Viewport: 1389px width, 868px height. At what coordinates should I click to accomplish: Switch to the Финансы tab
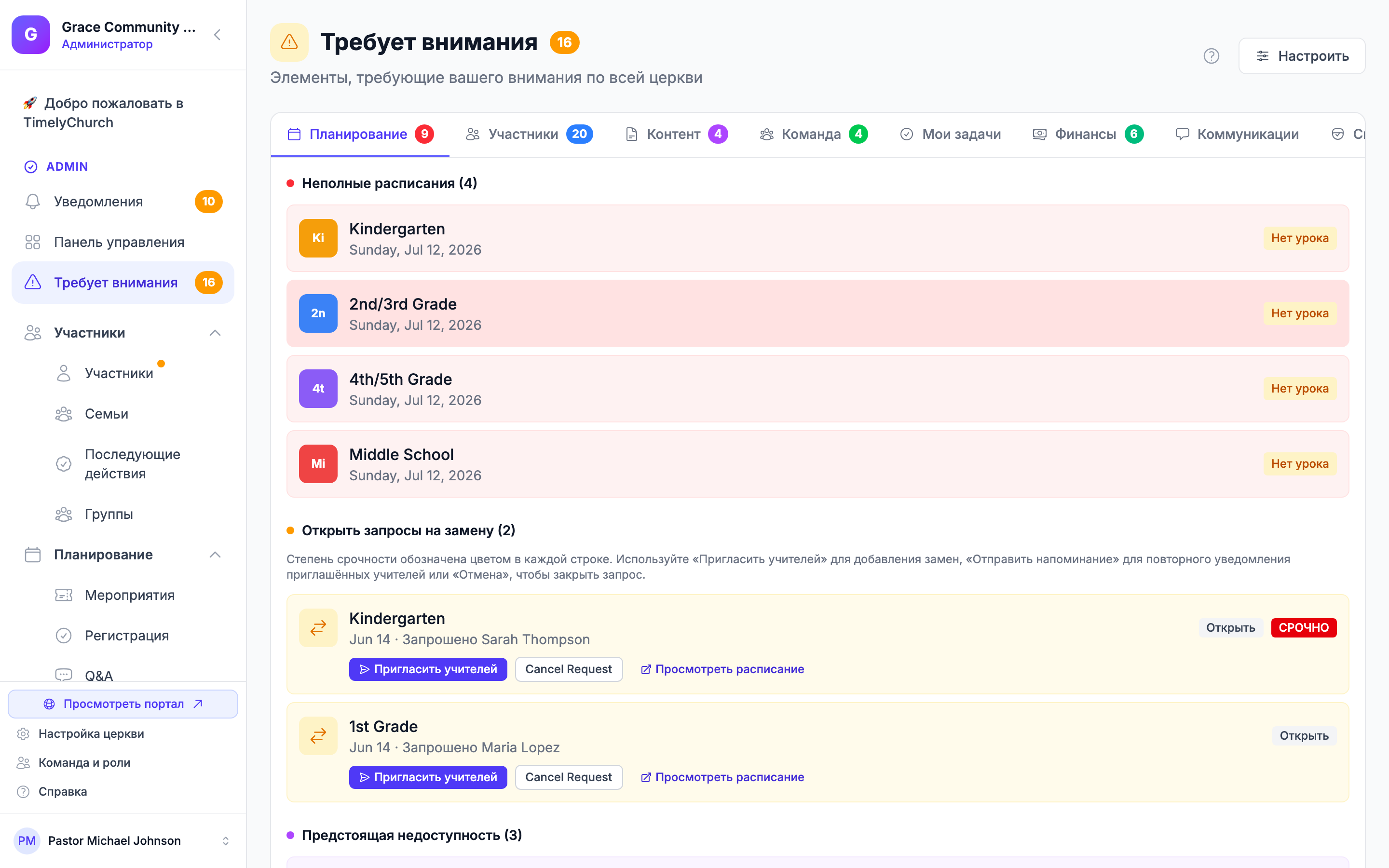1088,135
